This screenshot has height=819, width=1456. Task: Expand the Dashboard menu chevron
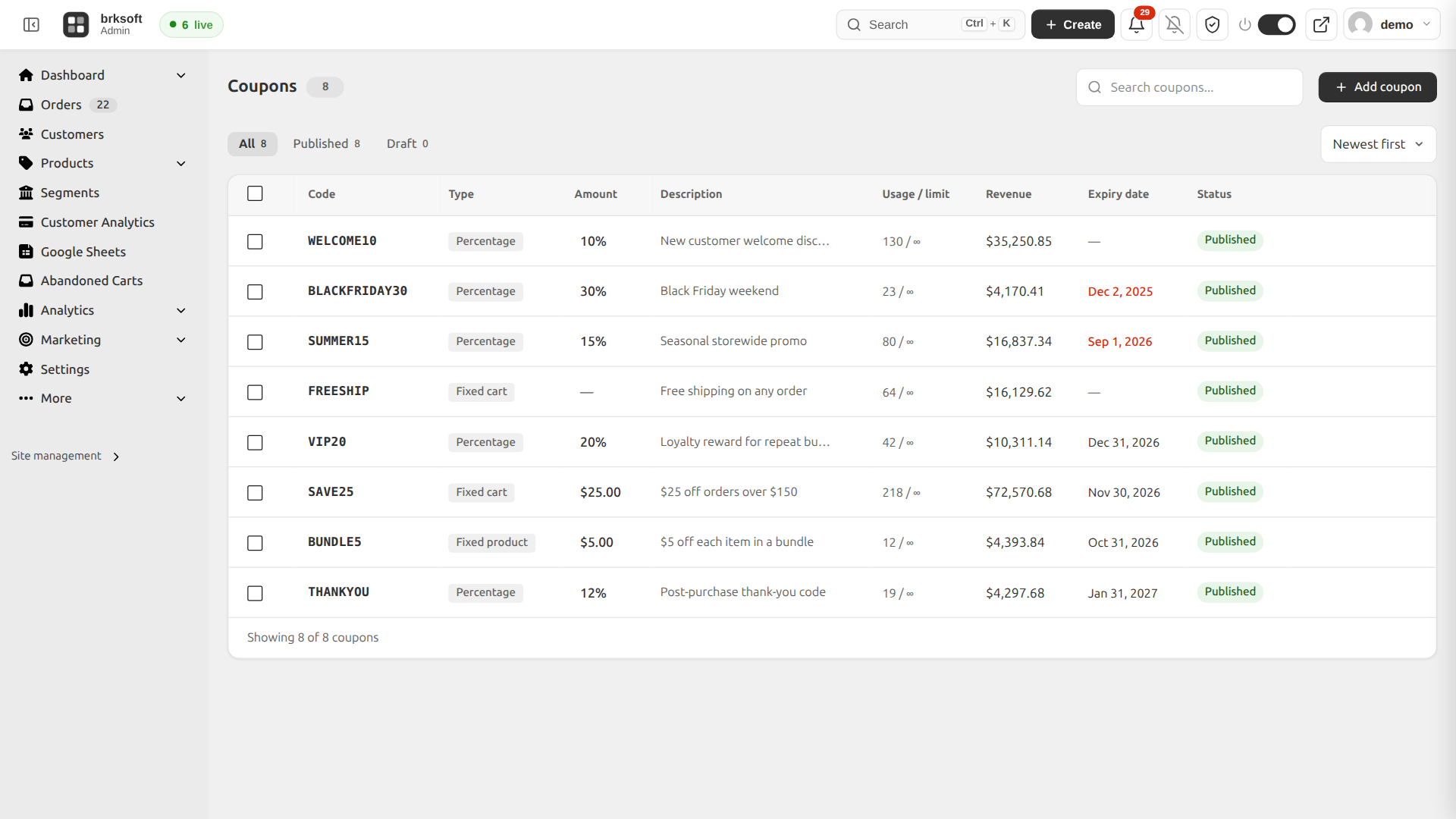coord(181,75)
